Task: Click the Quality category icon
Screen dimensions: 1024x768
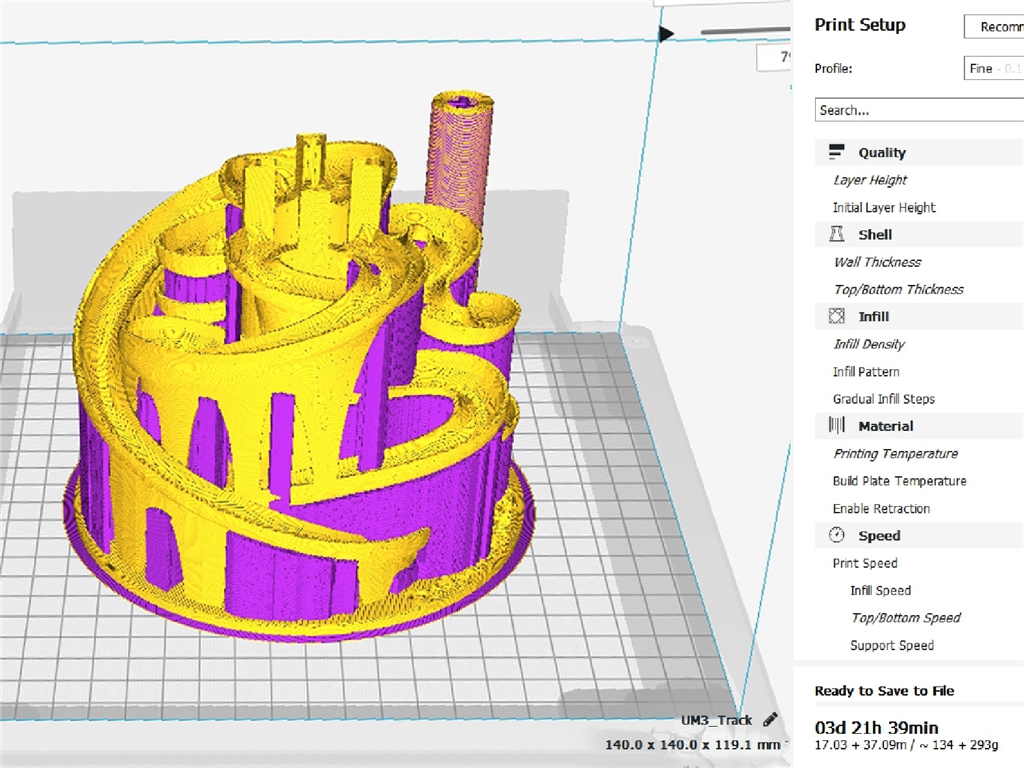Action: (837, 153)
